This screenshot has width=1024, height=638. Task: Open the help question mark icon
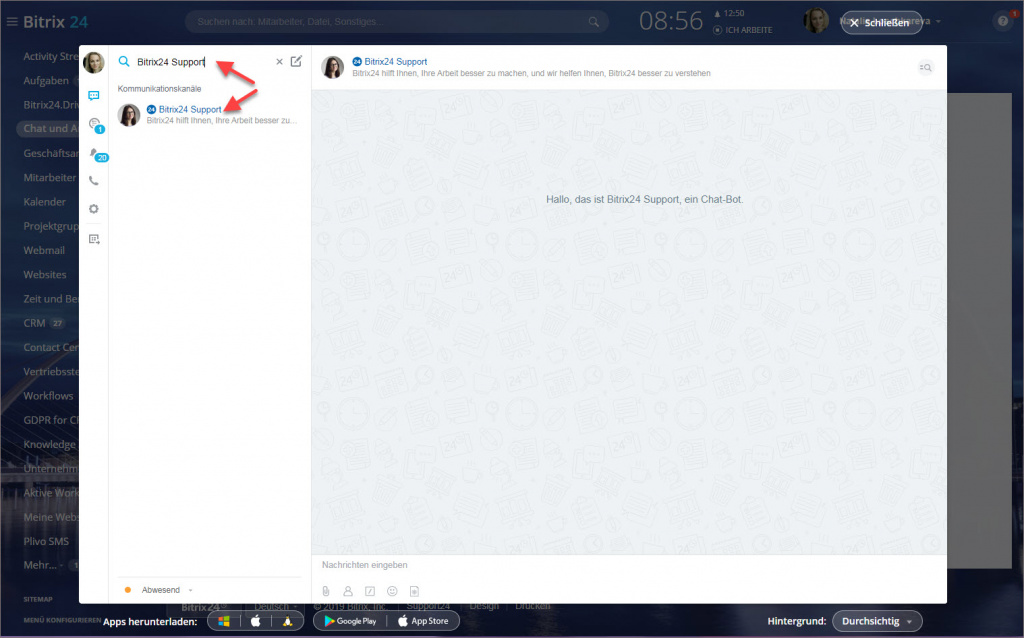click(1003, 22)
